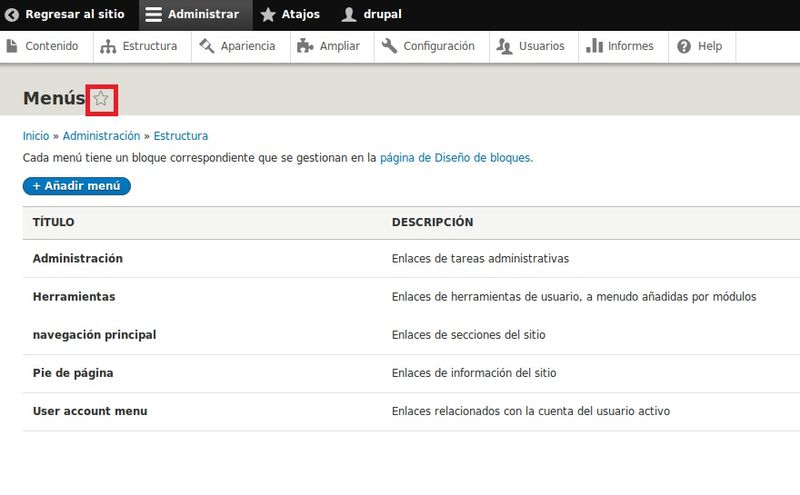This screenshot has width=800, height=495.
Task: Toggle the Administrar toolbar tab label
Action: click(x=203, y=14)
